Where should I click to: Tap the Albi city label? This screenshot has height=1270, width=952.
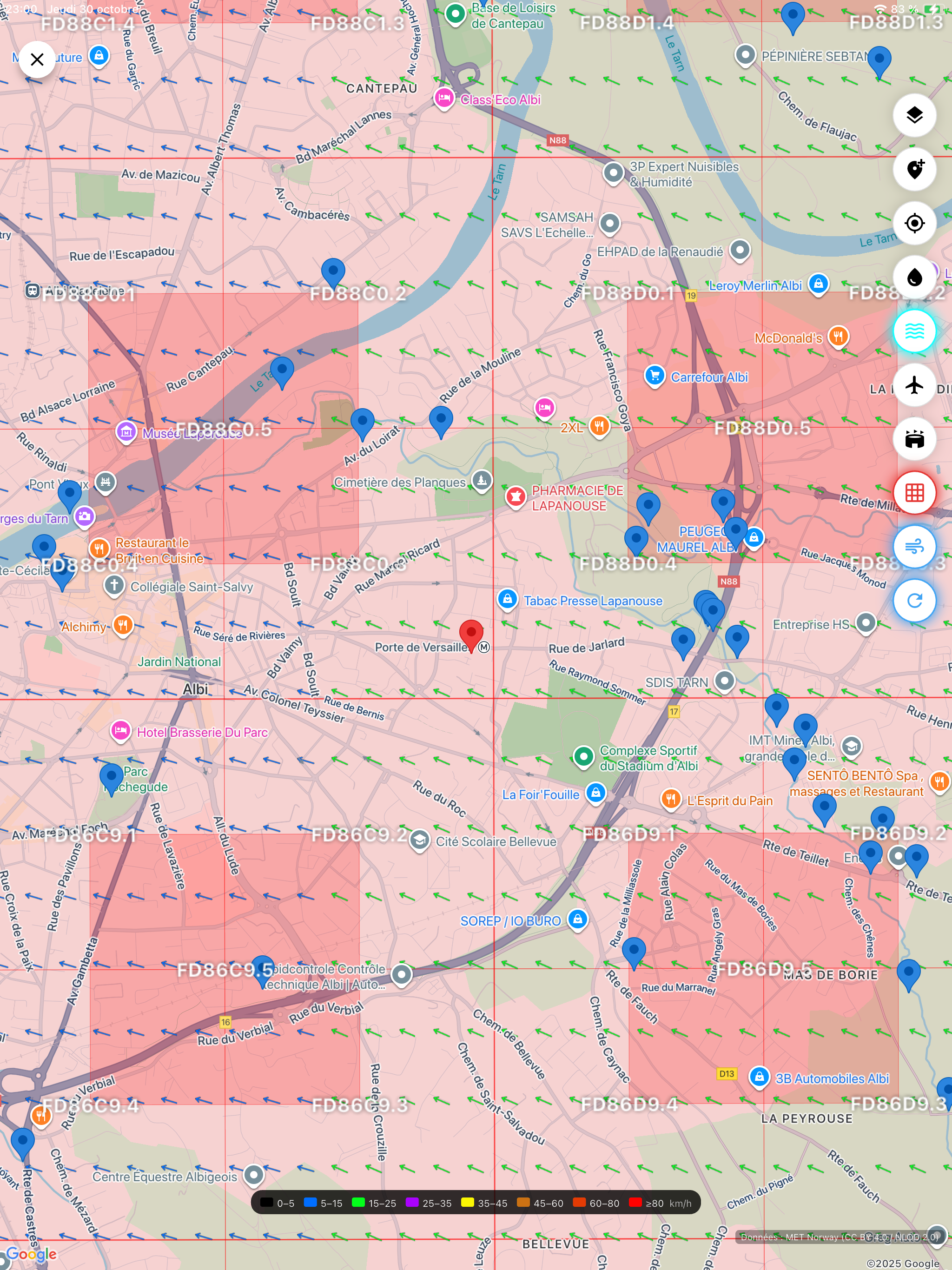195,688
